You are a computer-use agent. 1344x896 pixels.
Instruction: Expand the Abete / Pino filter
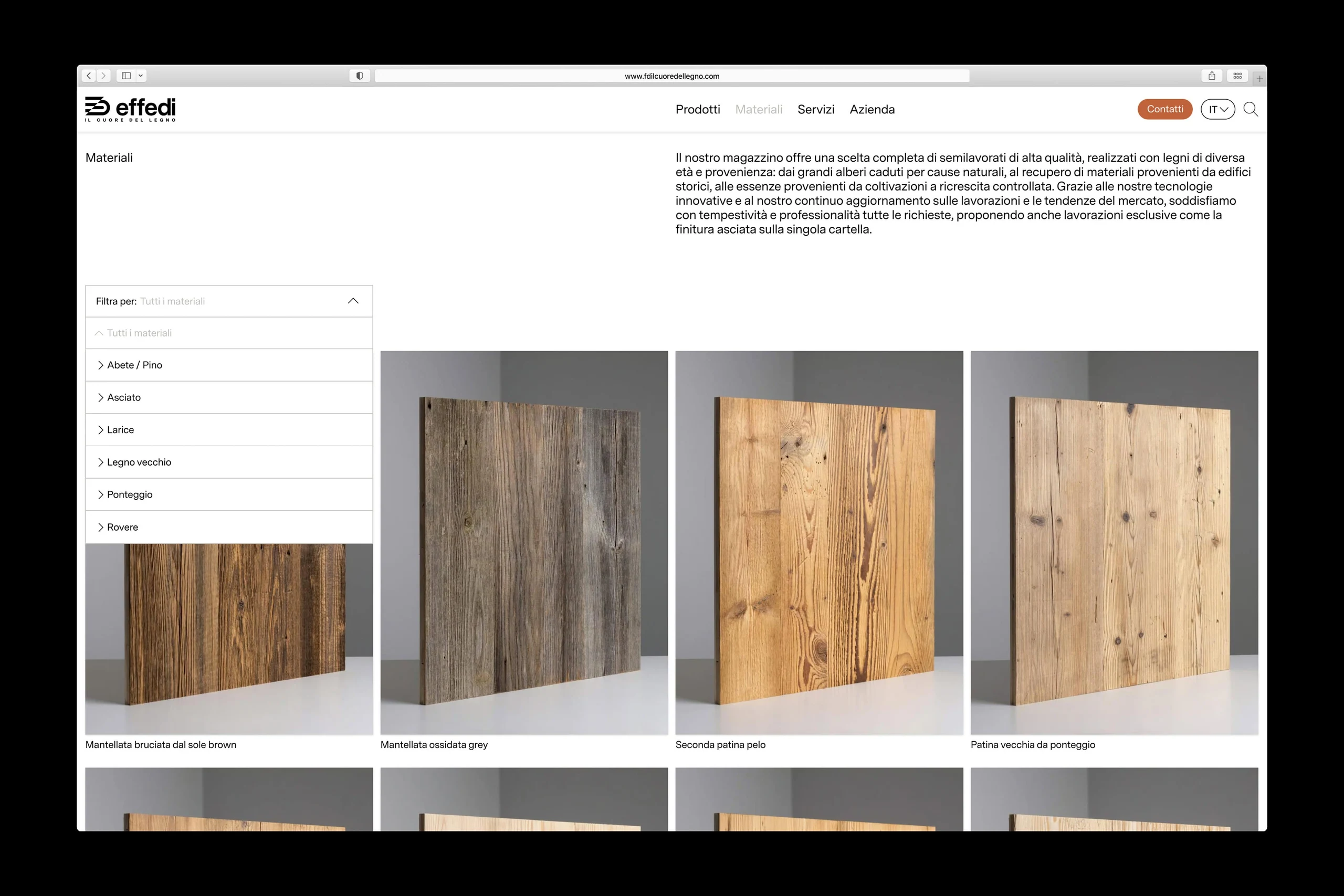click(x=229, y=365)
